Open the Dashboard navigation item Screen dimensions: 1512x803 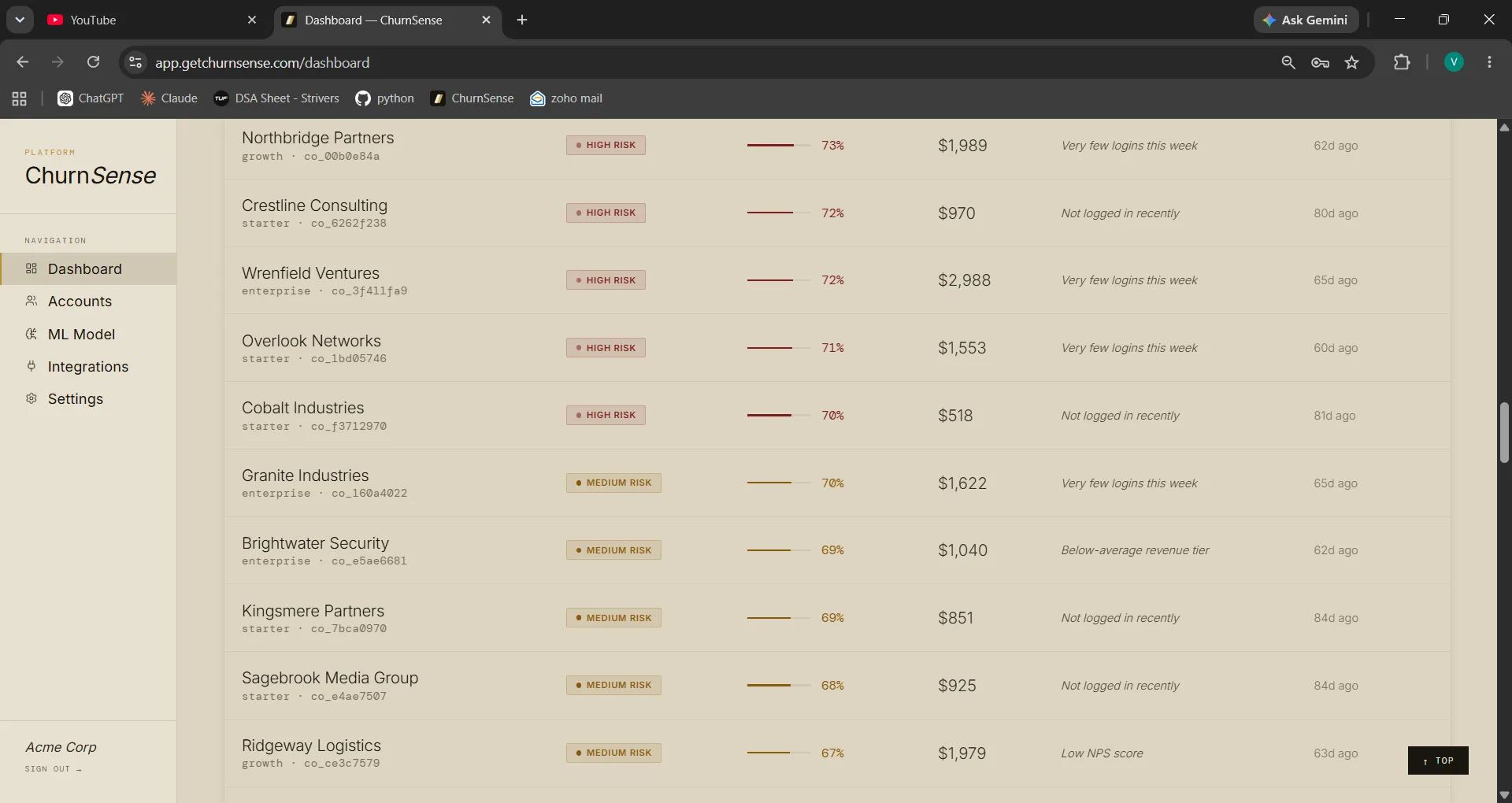click(88, 268)
